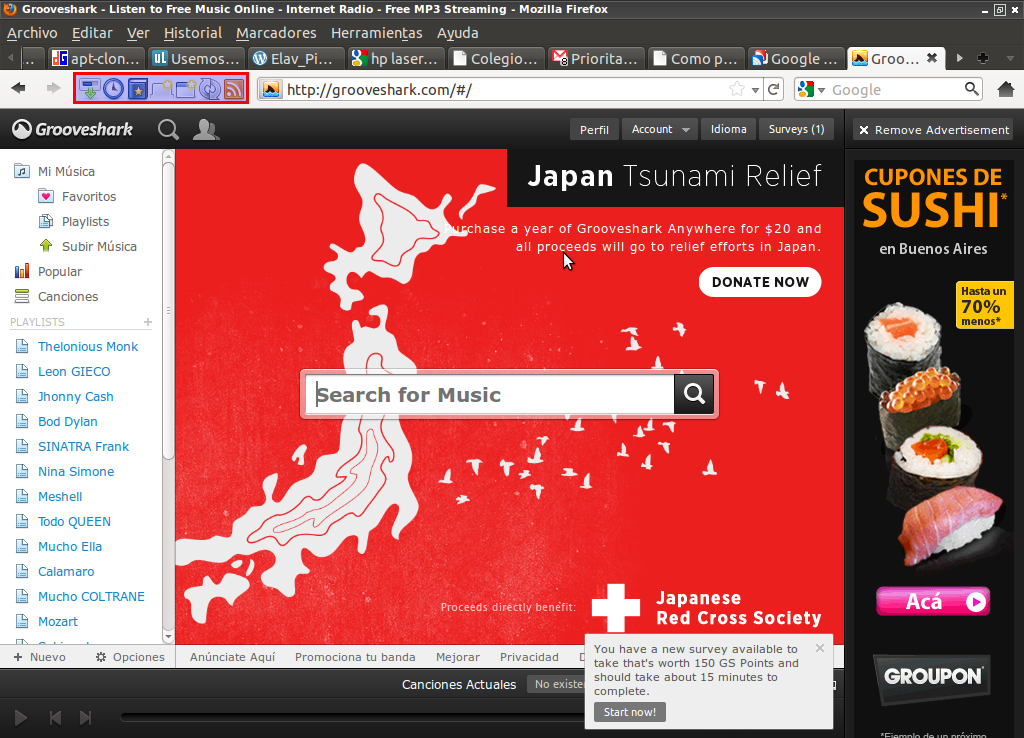Click the Google search input box
1024x738 pixels.
(895, 89)
